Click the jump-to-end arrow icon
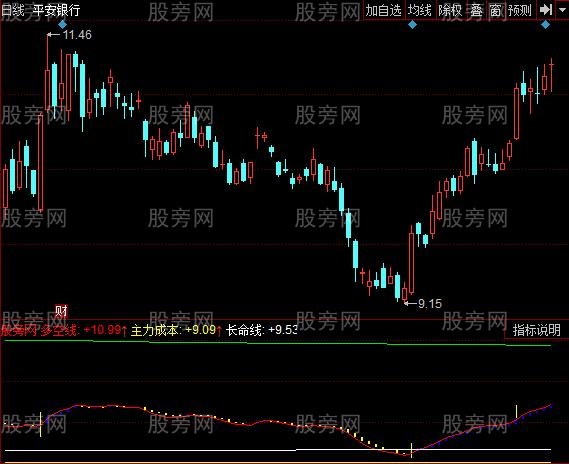The image size is (569, 464). coord(545,10)
